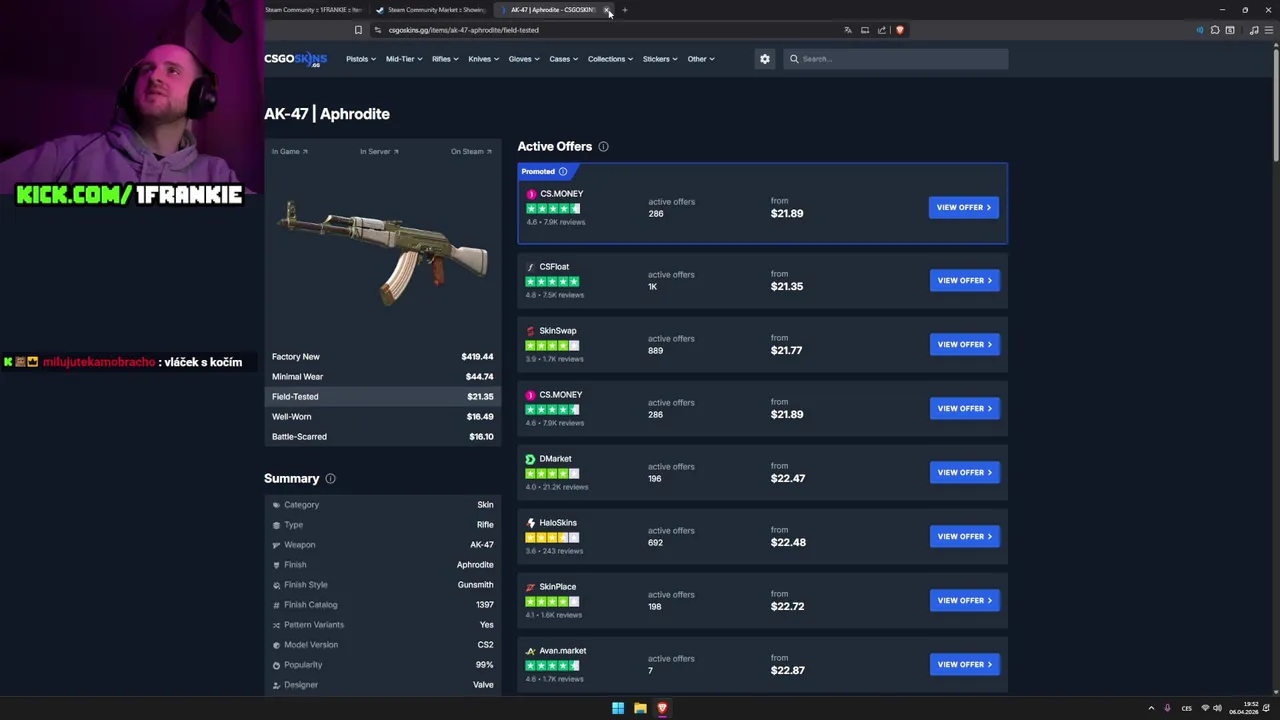Click the Active Offers info icon
This screenshot has height=720, width=1280.
tap(603, 147)
